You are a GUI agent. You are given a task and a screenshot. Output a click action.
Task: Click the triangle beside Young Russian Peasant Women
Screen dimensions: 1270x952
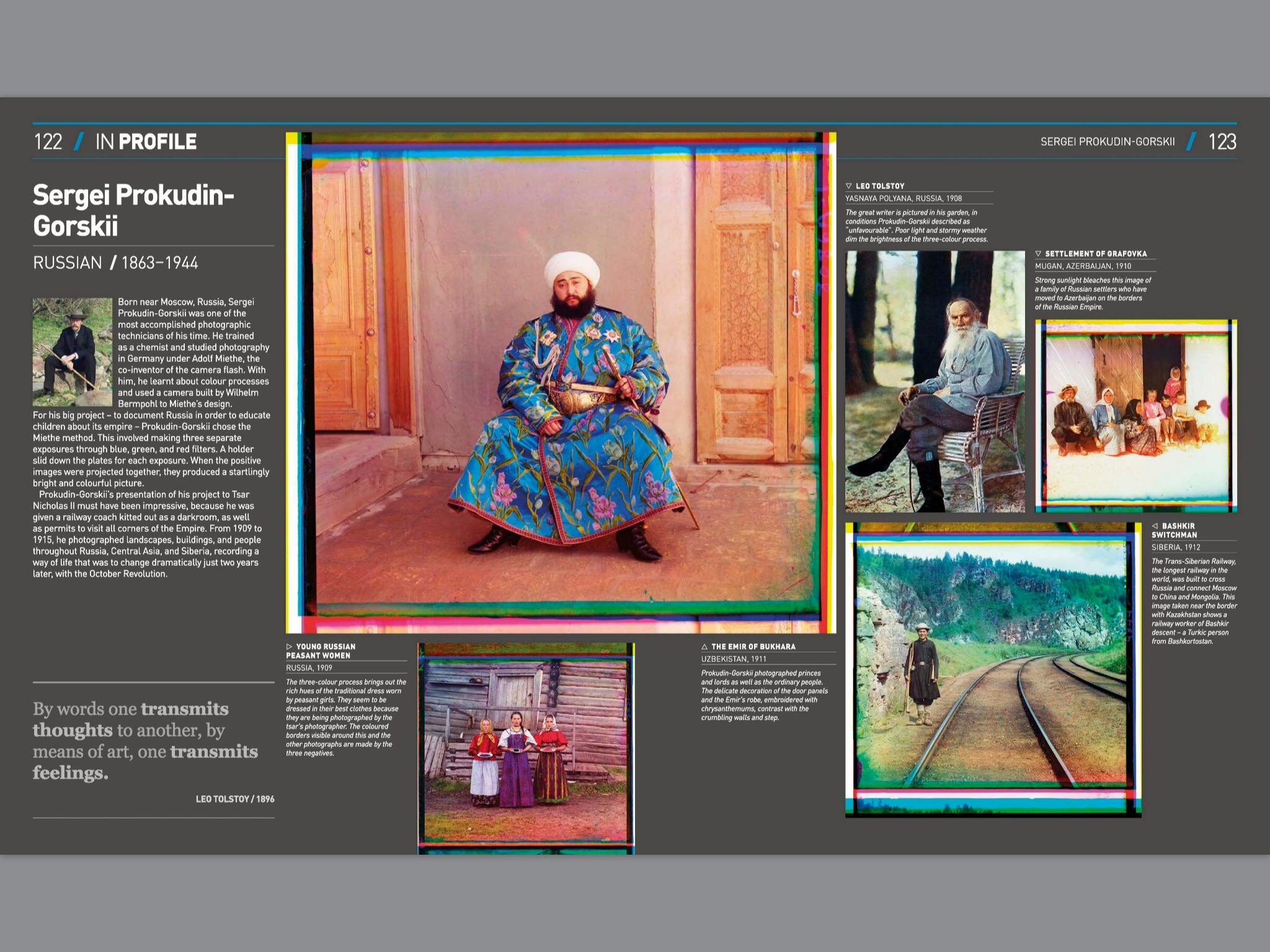tap(289, 646)
